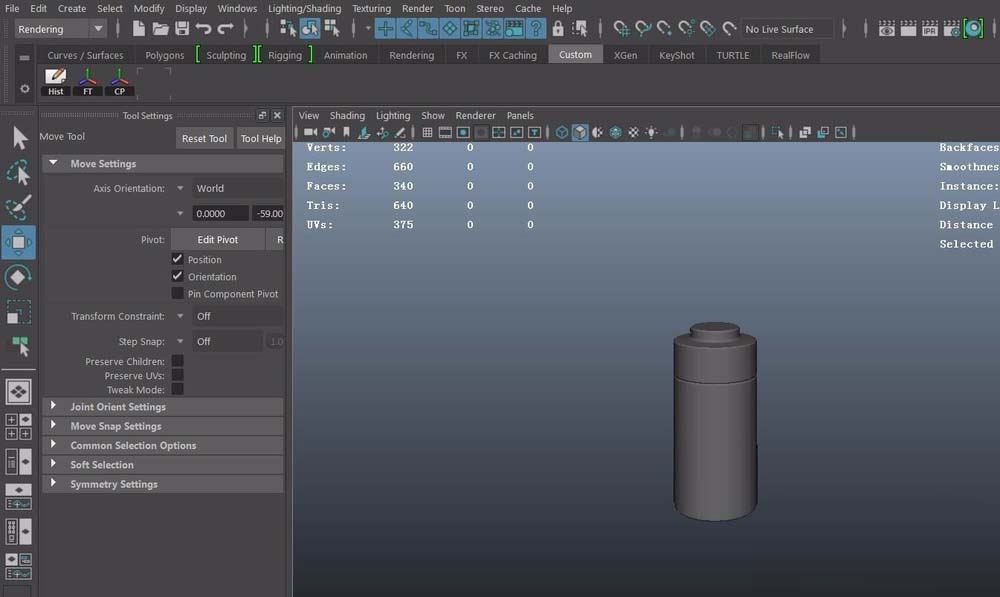Uncheck the Position pivot checkbox

click(x=178, y=259)
